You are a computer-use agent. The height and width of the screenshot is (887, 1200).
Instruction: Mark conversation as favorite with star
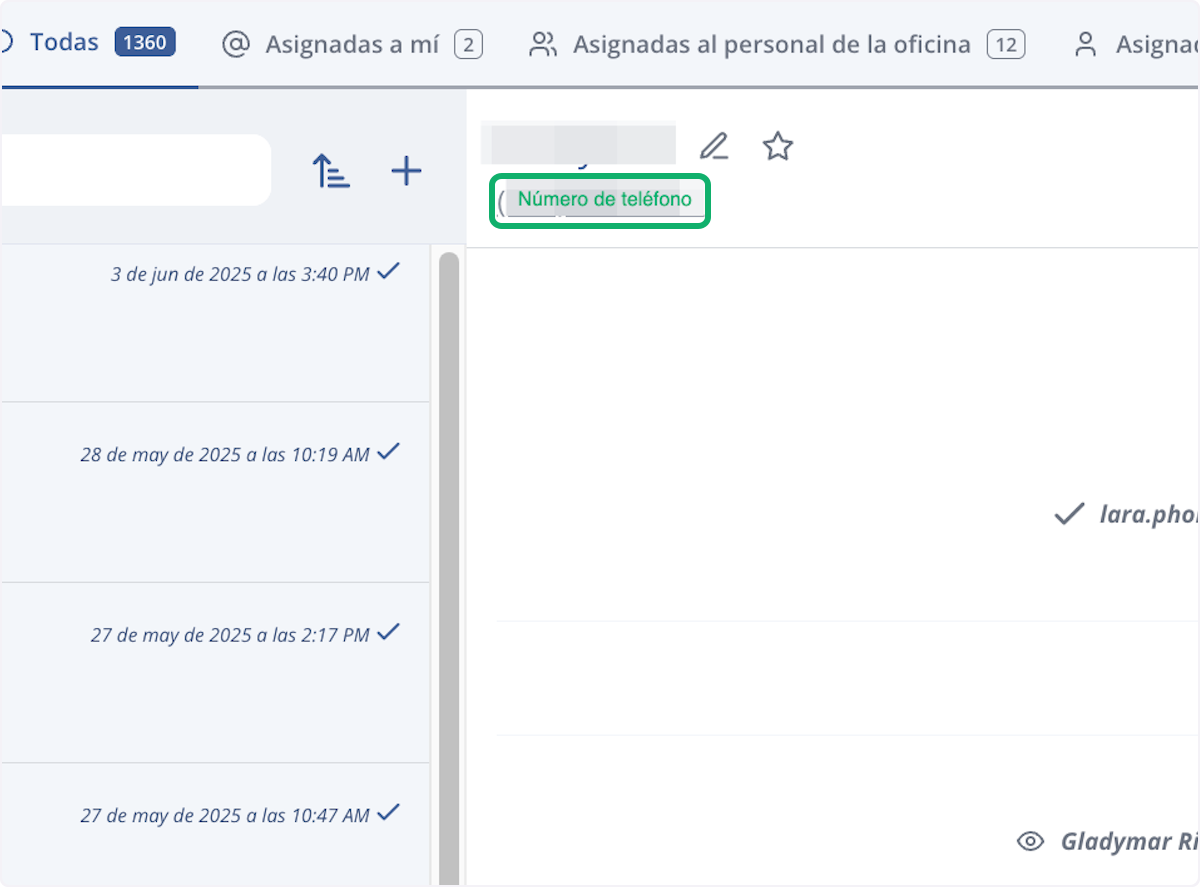click(x=778, y=147)
